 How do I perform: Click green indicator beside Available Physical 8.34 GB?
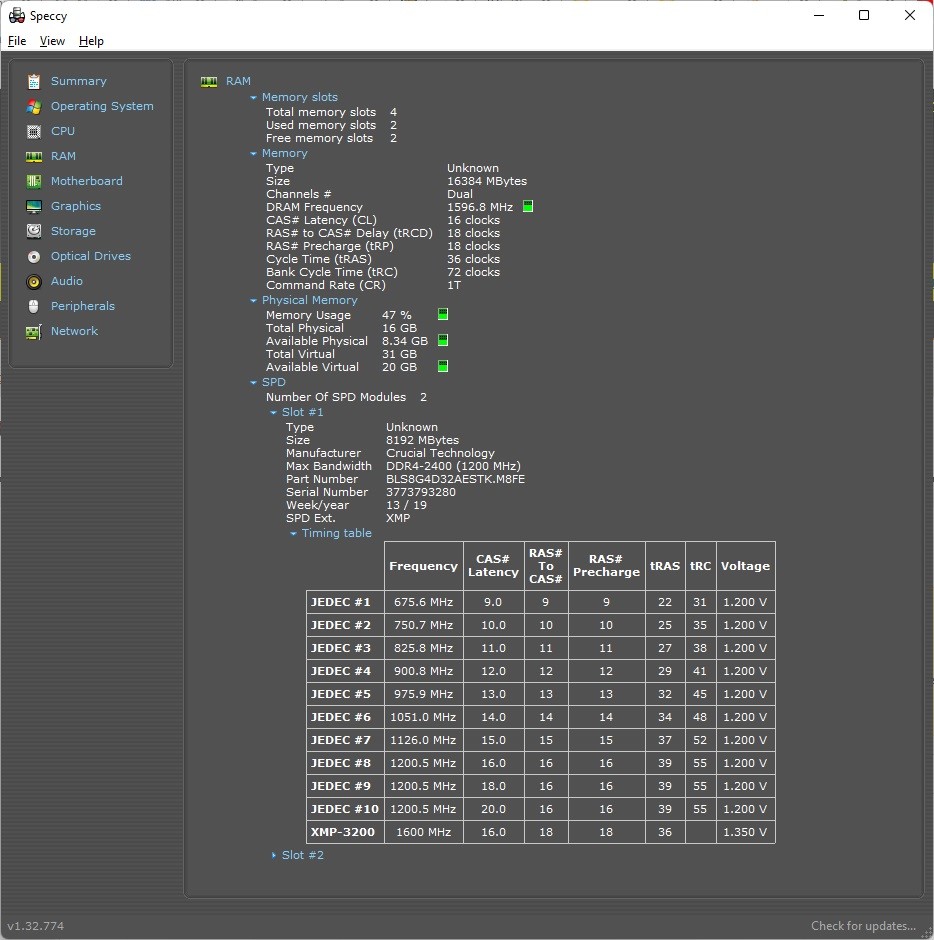442,341
